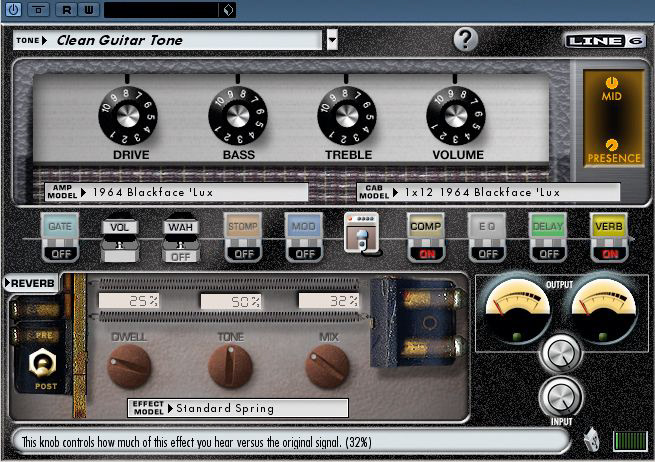Image resolution: width=655 pixels, height=462 pixels.
Task: Click the DRIVE knob
Action: click(x=128, y=116)
